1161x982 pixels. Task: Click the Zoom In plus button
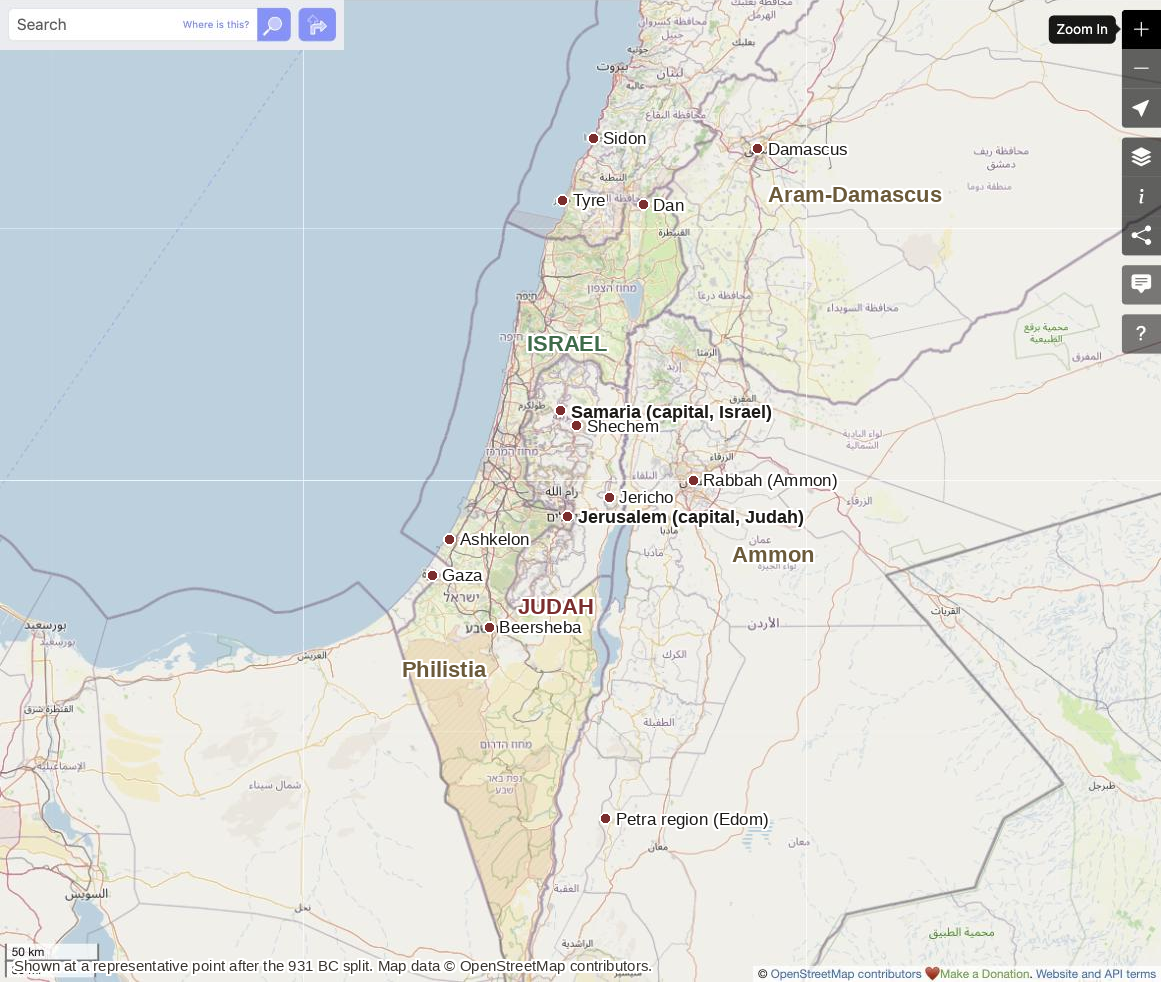tap(1141, 30)
